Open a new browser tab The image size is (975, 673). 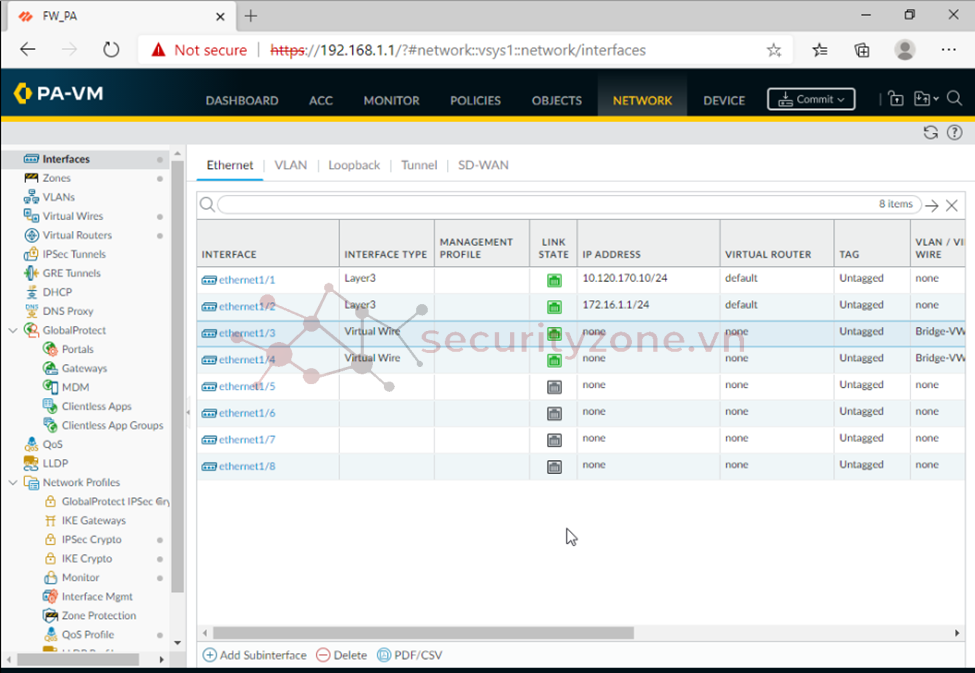(x=251, y=16)
